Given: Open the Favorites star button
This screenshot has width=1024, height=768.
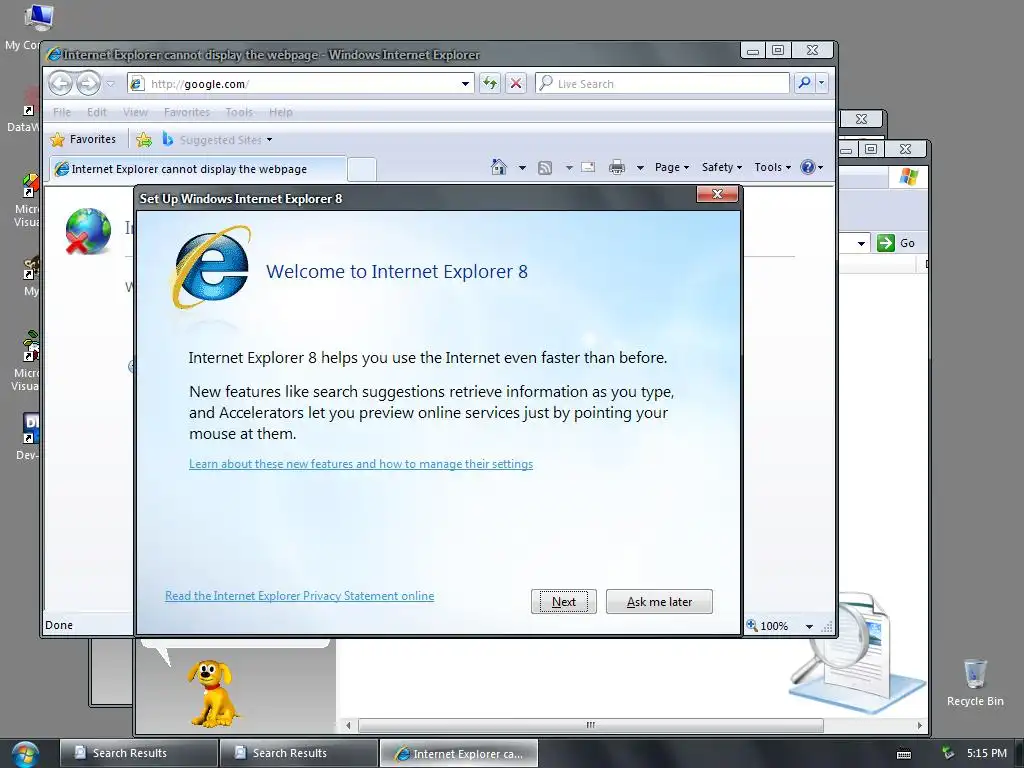Looking at the screenshot, I should 83,139.
